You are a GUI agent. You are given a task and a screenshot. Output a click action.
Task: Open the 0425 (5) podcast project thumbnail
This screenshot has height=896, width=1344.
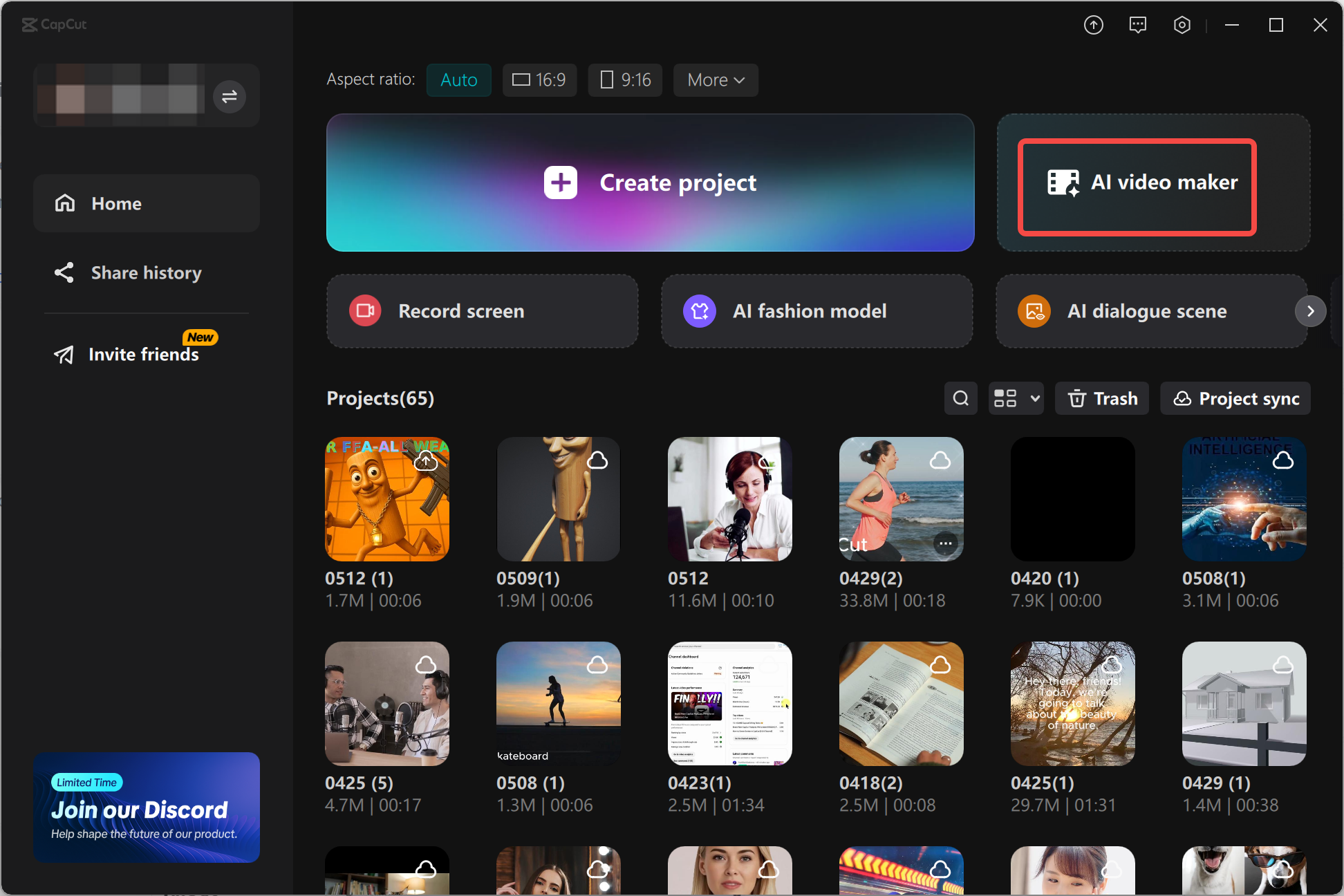coord(387,704)
